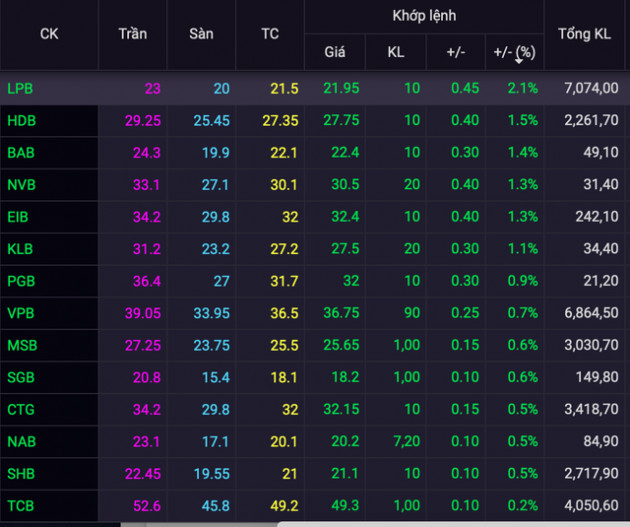Click BAB ceiling price 24.3
This screenshot has height=527, width=630.
147,153
